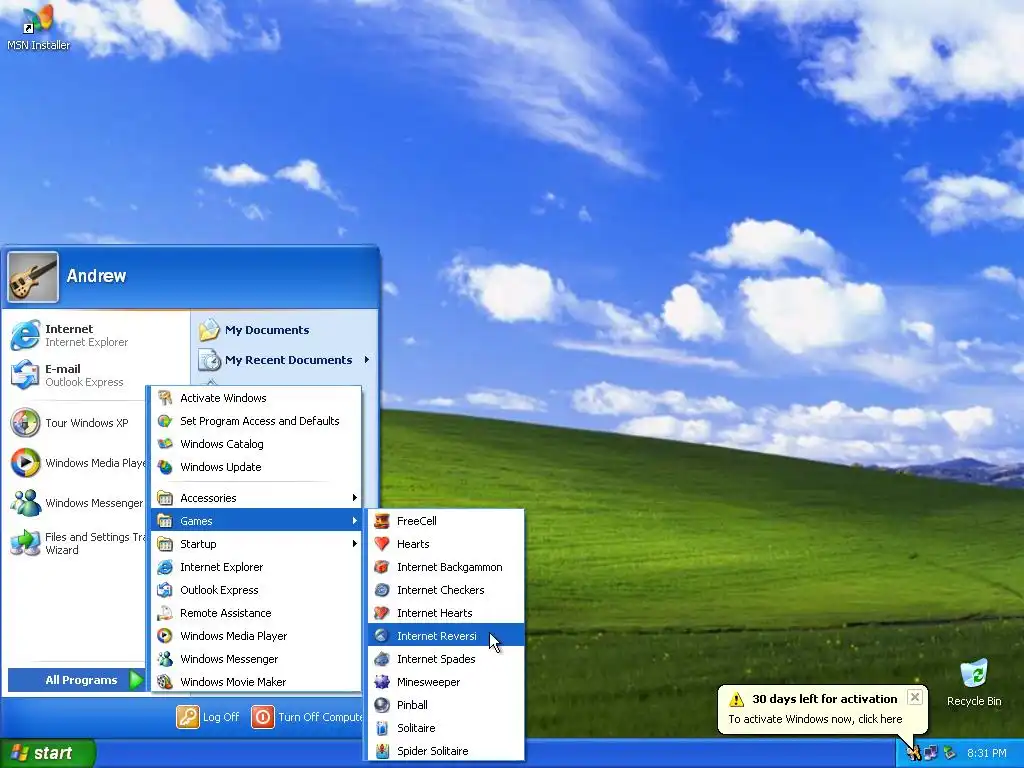This screenshot has height=768, width=1024.
Task: Click the FreeCell game icon
Action: [382, 521]
